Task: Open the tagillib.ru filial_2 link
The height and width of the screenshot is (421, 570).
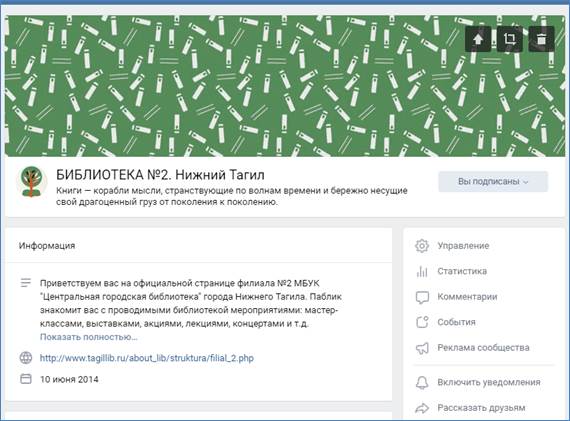Action: [x=147, y=358]
